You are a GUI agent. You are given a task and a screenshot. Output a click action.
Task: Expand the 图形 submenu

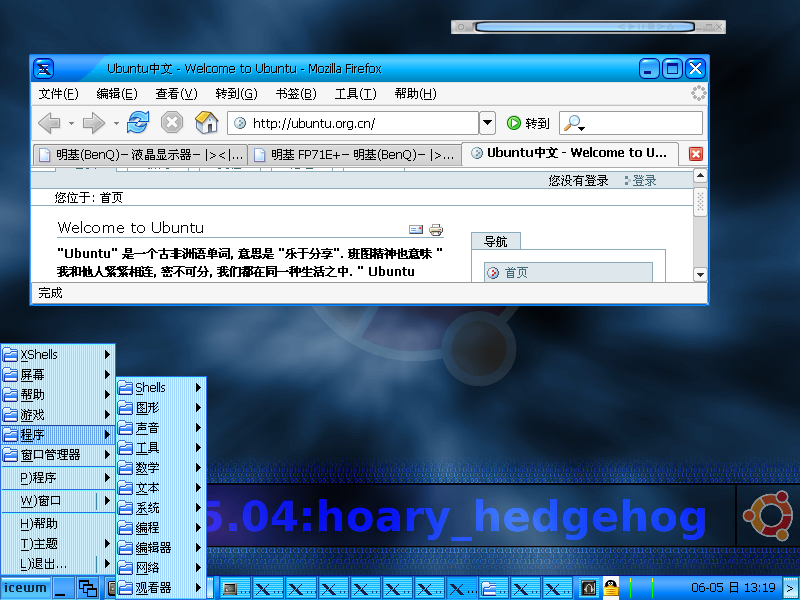[x=161, y=408]
